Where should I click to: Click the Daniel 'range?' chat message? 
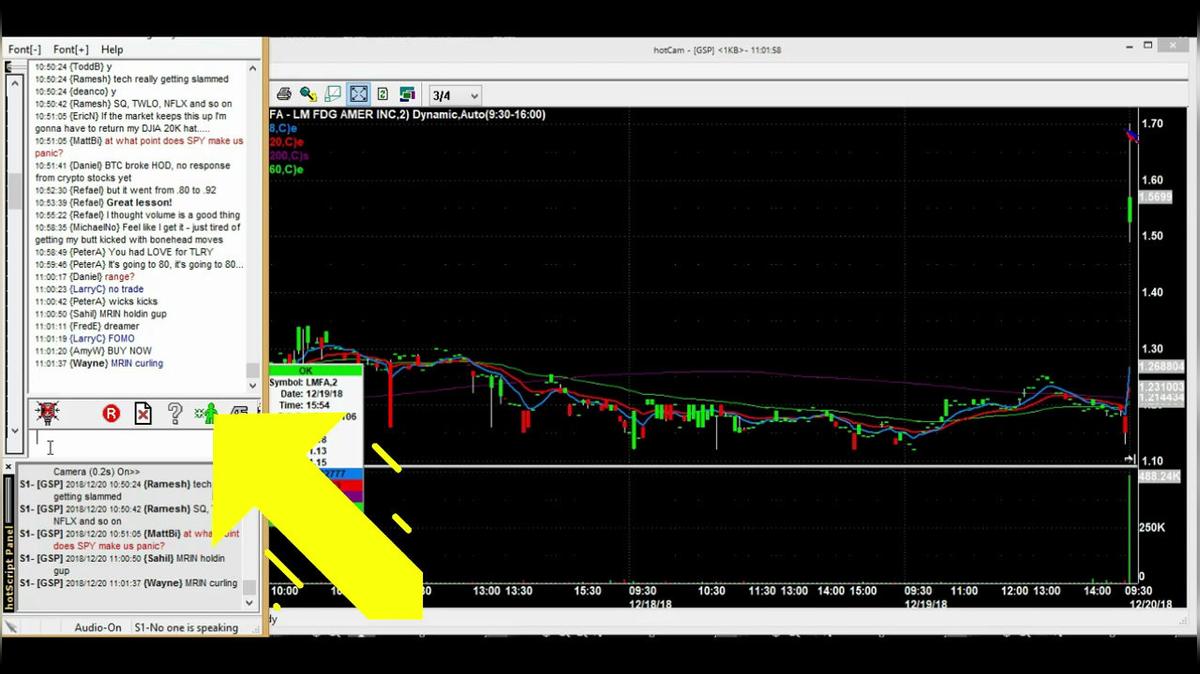coord(83,276)
